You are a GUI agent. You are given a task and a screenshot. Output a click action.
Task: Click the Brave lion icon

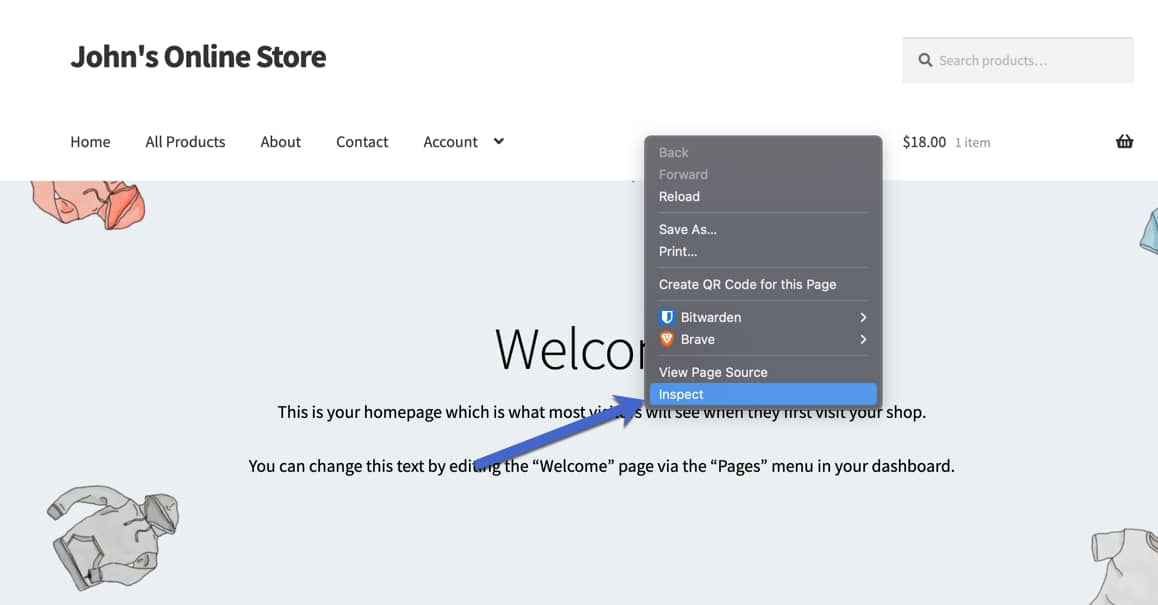pyautogui.click(x=667, y=339)
